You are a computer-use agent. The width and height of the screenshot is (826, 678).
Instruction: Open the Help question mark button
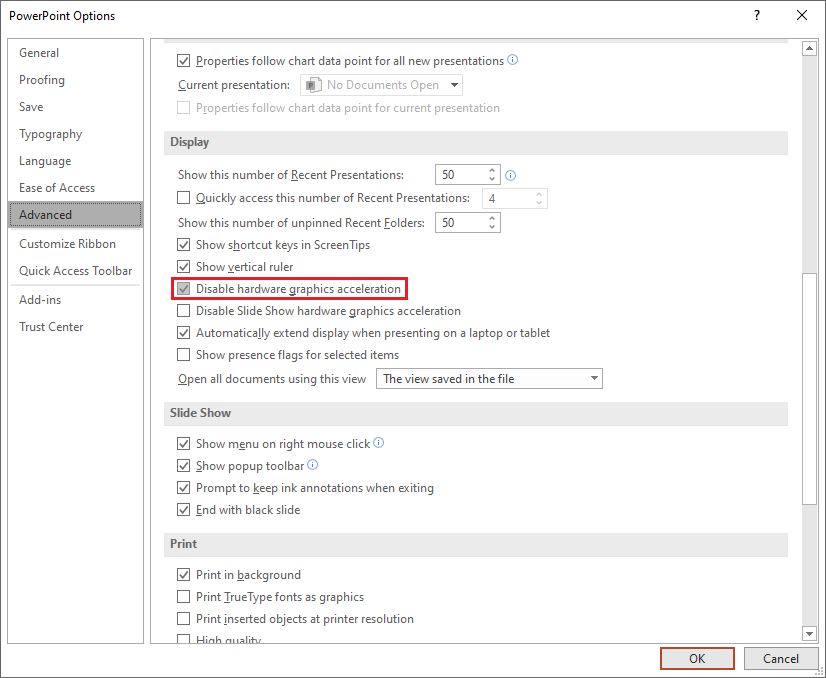[x=757, y=15]
